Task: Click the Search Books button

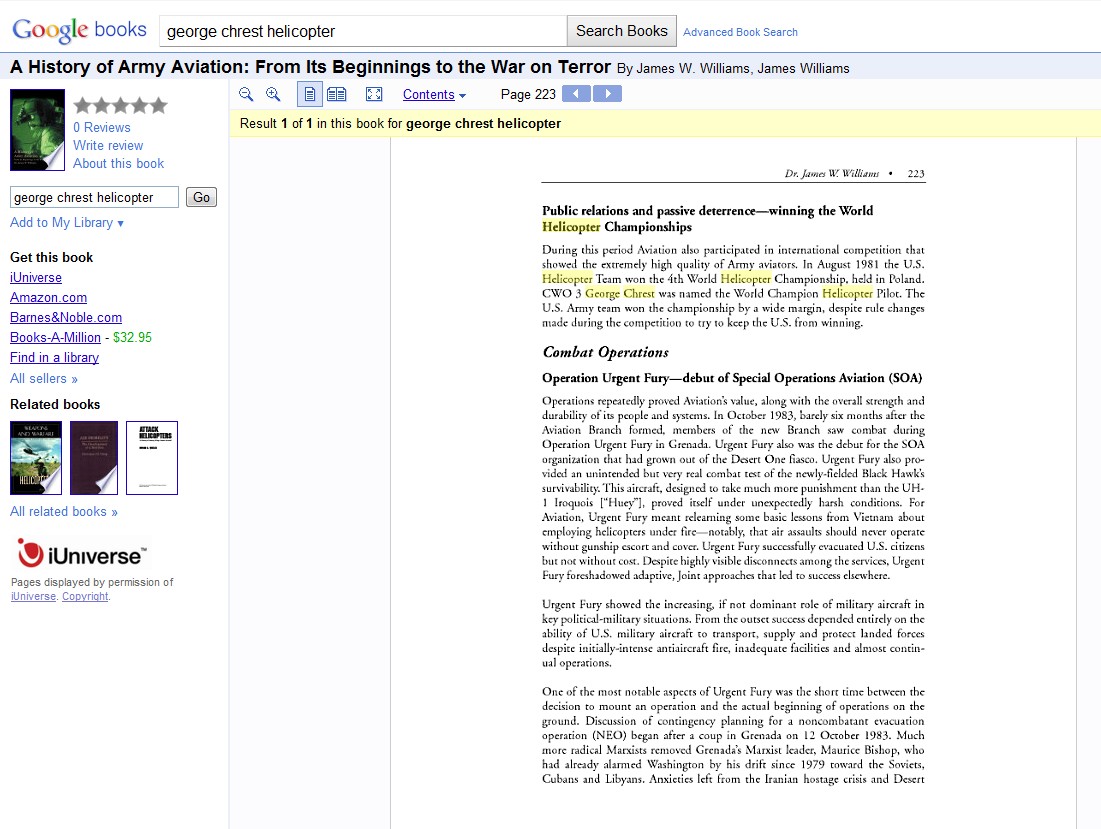Action: pos(621,31)
